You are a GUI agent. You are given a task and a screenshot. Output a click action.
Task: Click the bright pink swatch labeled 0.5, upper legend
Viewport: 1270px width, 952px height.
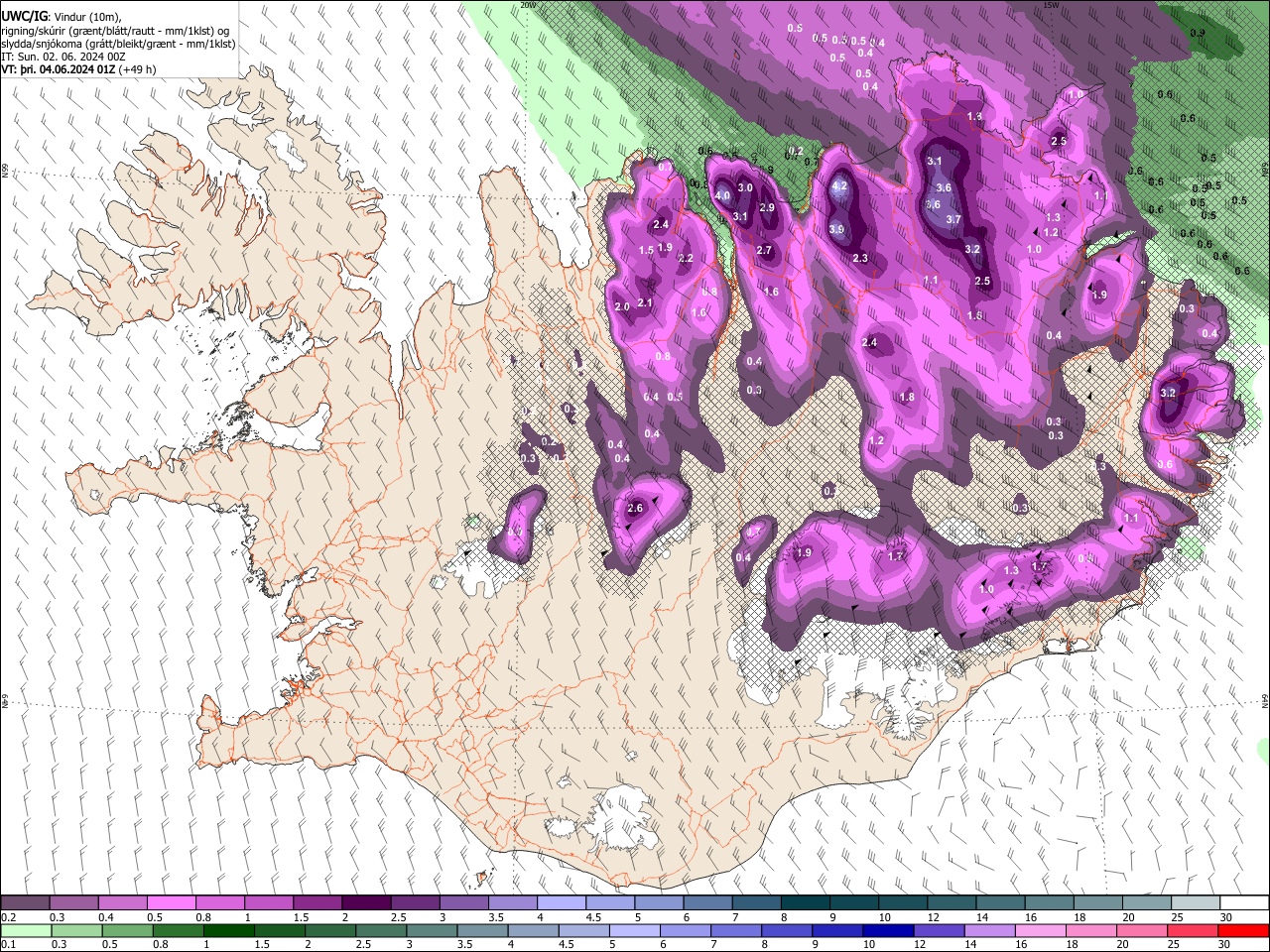[x=171, y=903]
